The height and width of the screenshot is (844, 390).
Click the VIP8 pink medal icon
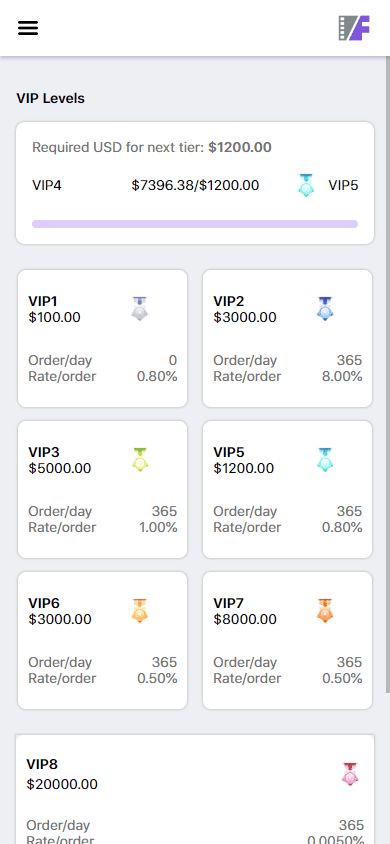[350, 774]
